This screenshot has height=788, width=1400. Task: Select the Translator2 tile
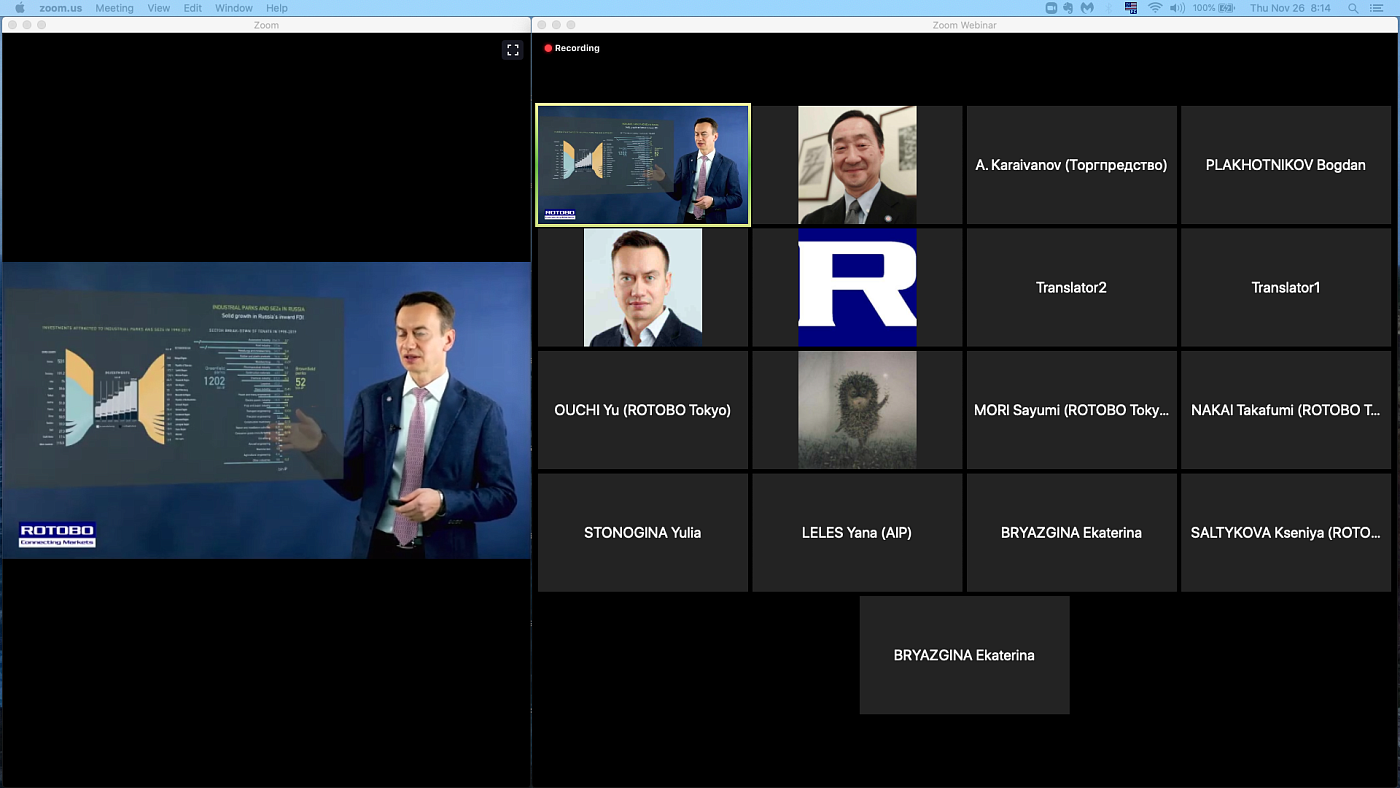tap(1071, 288)
